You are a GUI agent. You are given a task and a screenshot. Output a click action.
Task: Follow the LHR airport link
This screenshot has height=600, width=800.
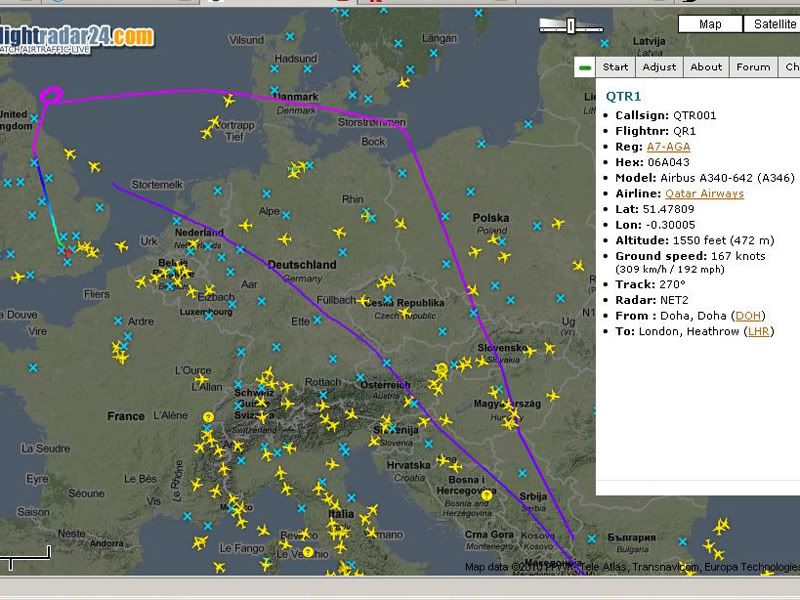coord(759,332)
